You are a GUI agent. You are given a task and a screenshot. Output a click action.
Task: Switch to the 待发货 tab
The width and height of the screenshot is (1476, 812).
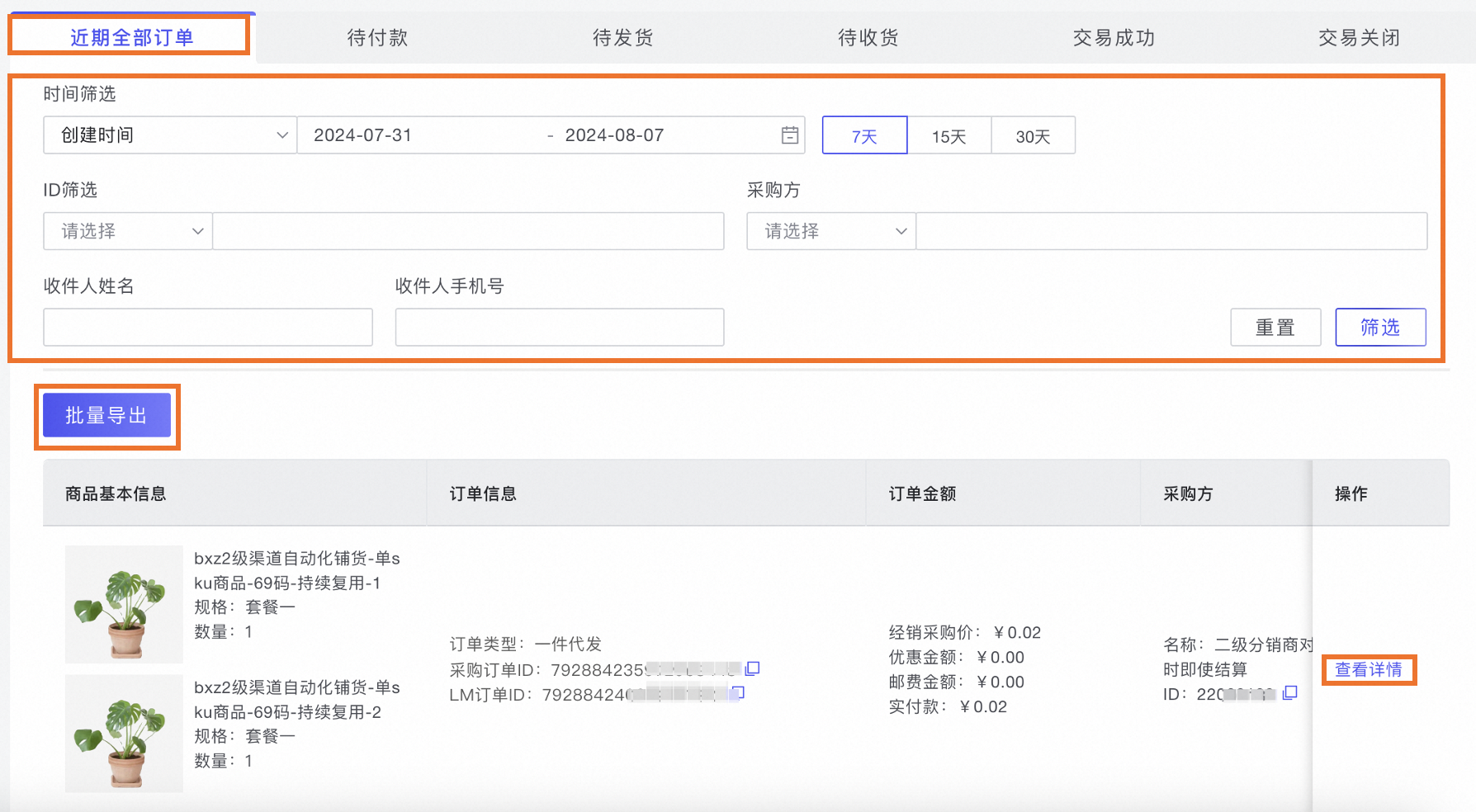coord(622,37)
